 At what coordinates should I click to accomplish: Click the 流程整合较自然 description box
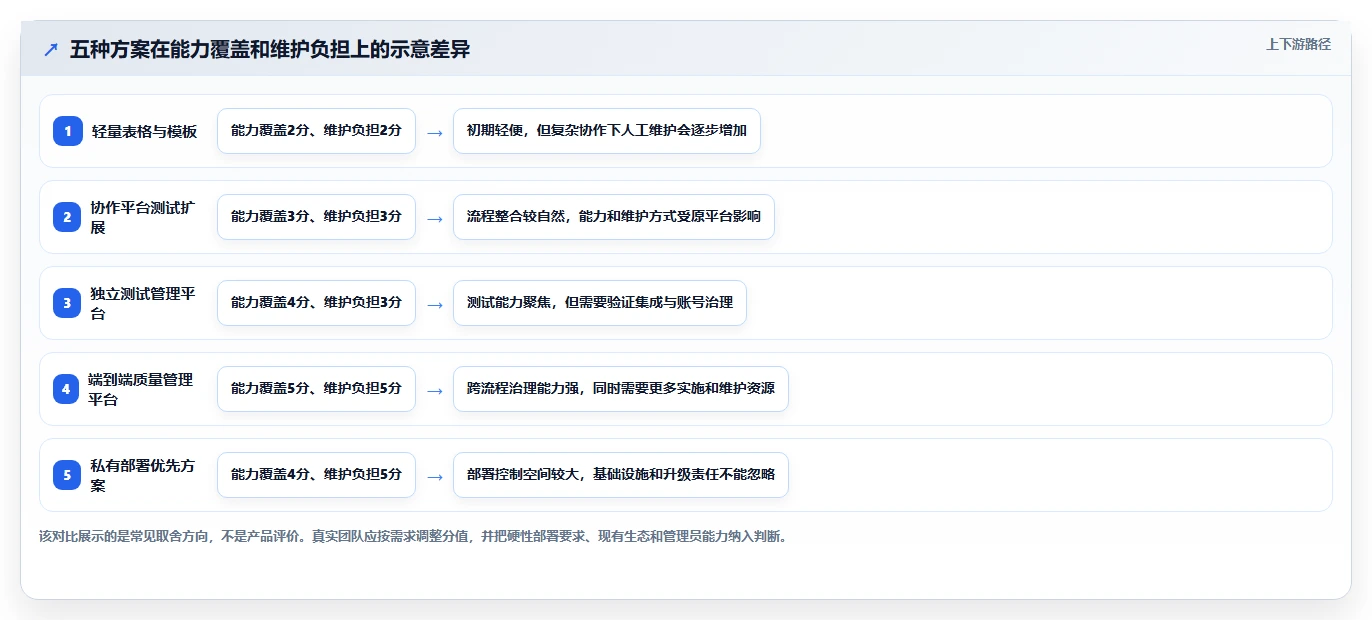coord(614,217)
